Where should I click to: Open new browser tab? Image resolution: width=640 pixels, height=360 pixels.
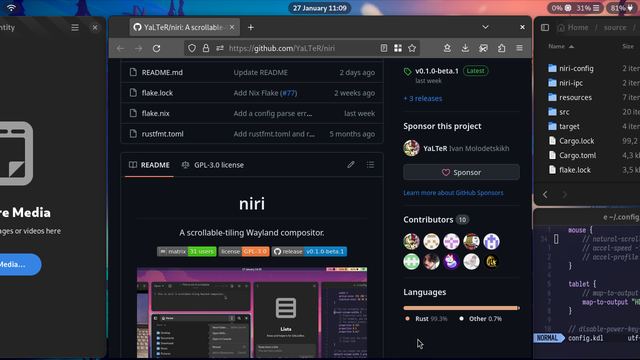point(251,27)
